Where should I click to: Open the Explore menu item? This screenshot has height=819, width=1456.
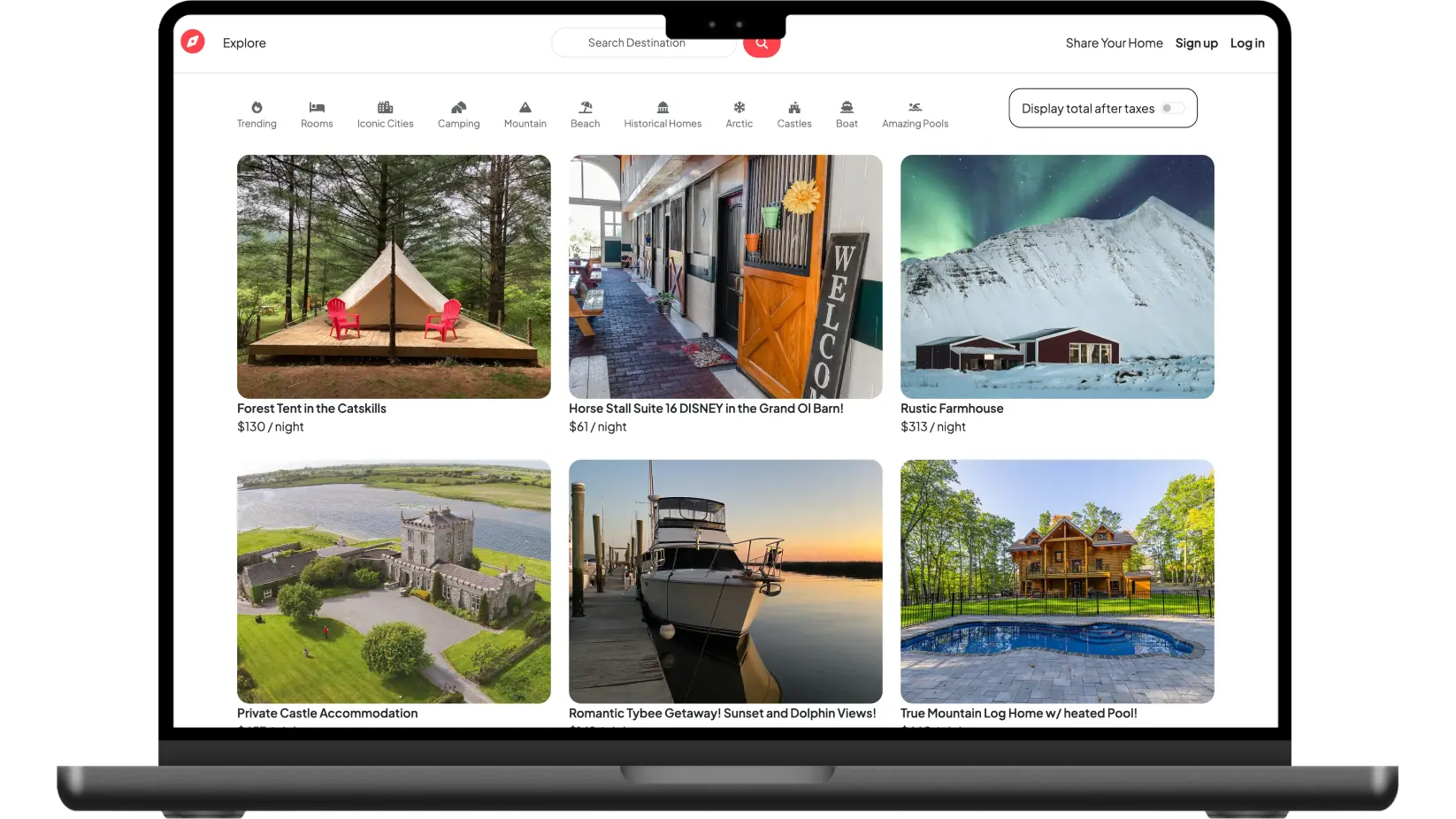244,43
